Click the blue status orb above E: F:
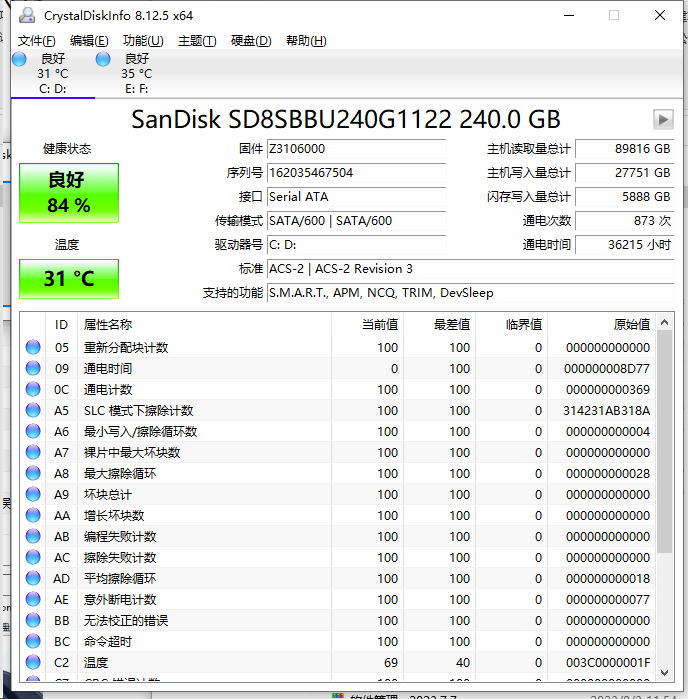This screenshot has height=699, width=688. 103,59
